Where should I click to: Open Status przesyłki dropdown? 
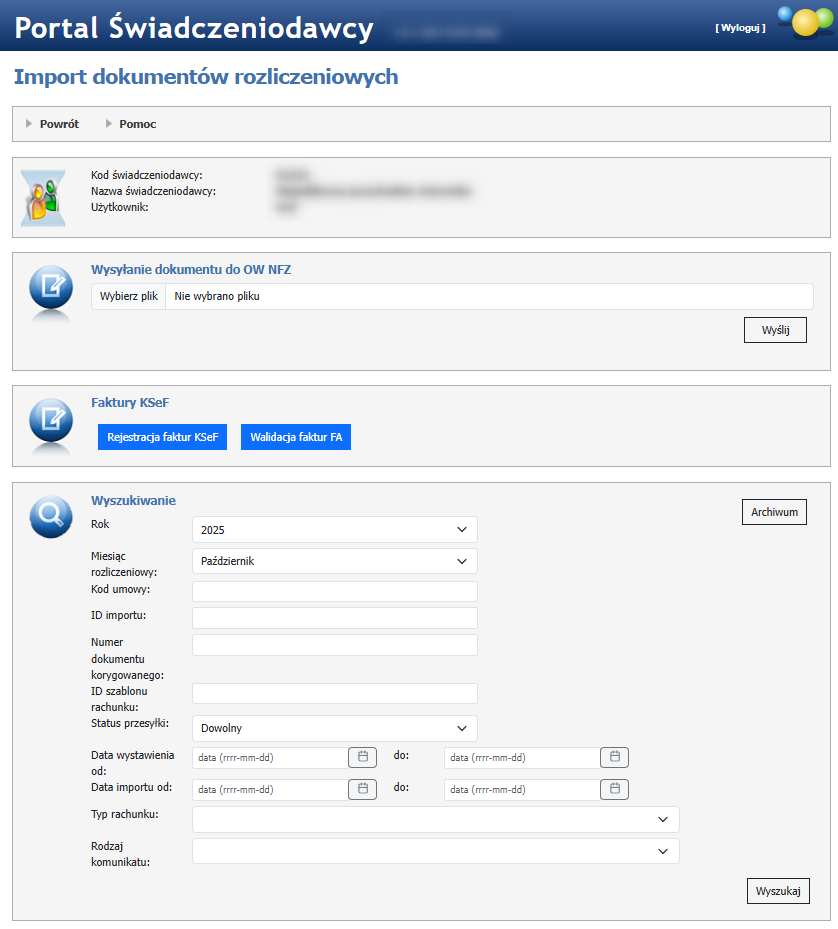tap(334, 728)
